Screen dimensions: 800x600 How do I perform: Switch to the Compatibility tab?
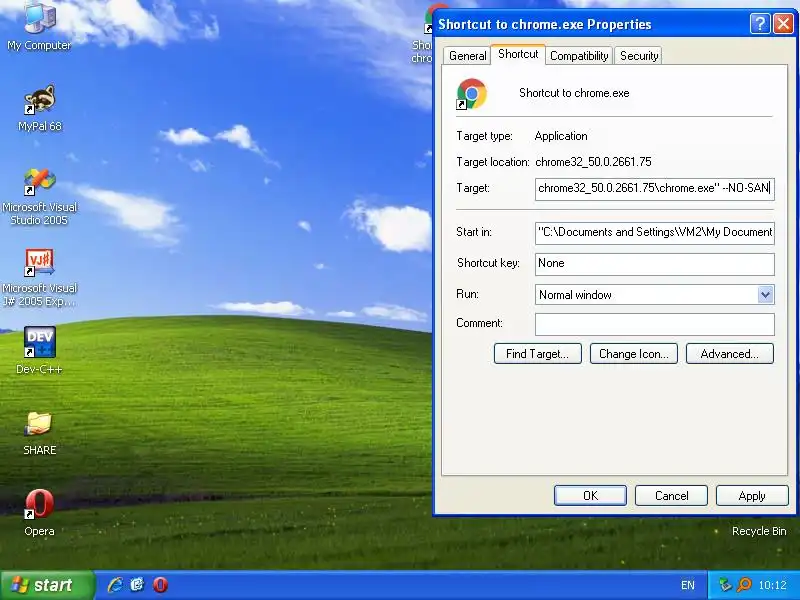pos(579,56)
